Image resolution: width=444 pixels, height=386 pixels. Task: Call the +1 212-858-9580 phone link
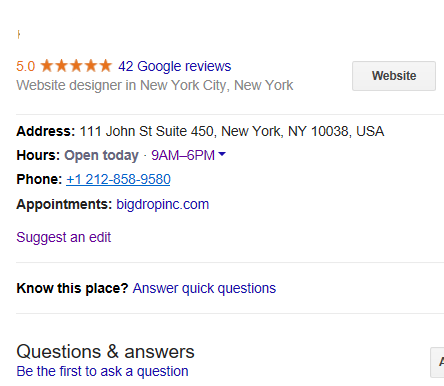coord(118,179)
